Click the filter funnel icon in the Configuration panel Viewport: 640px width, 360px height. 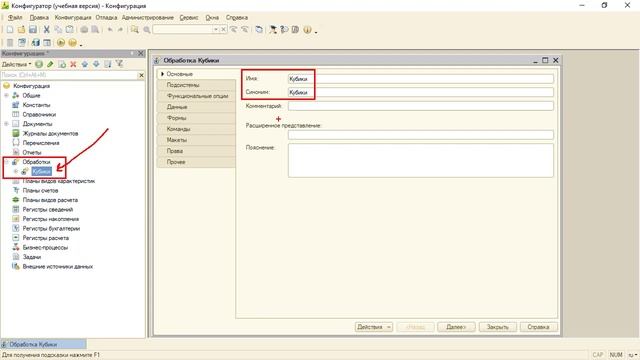point(119,64)
